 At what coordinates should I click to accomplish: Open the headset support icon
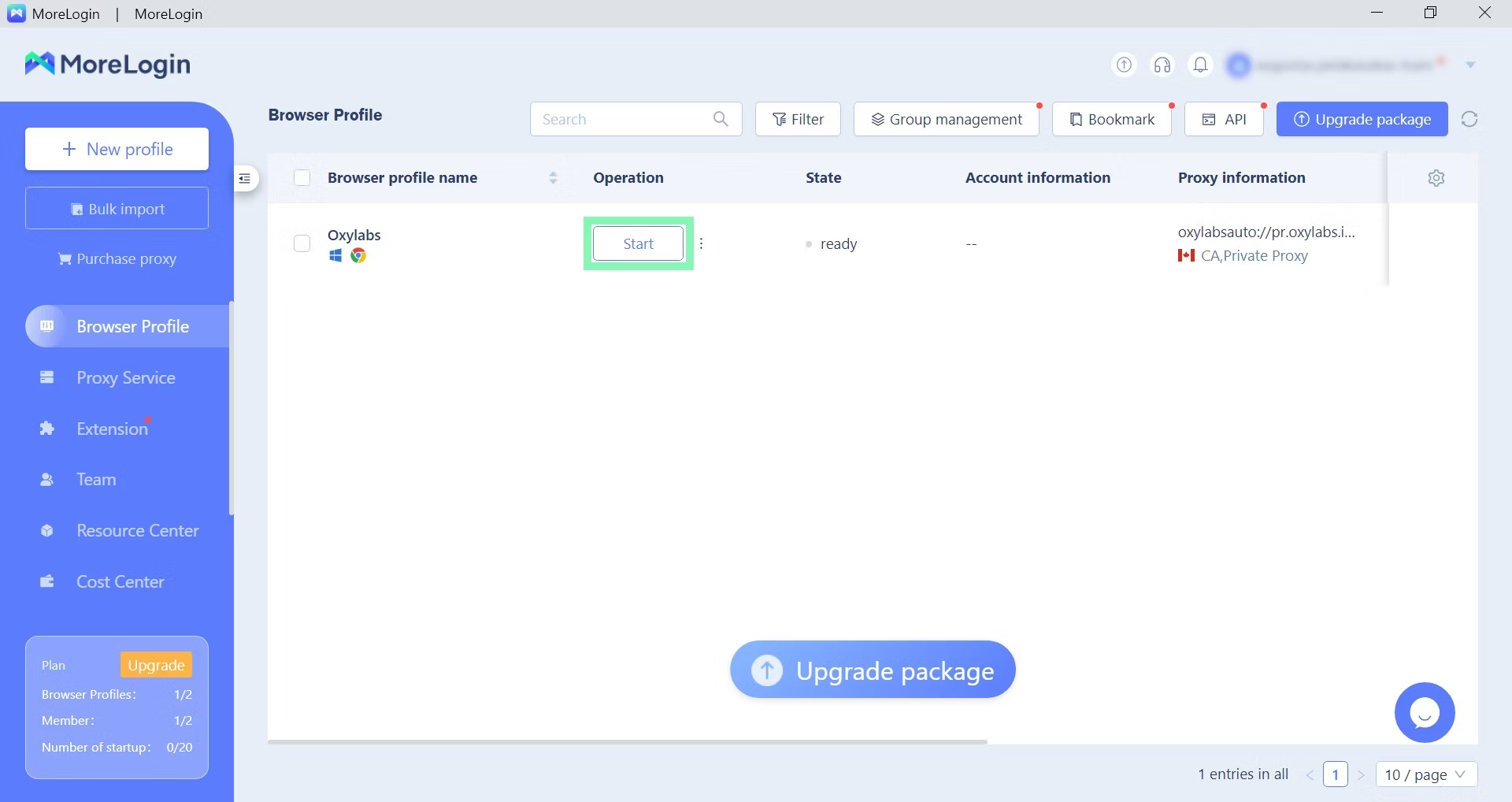coord(1162,65)
